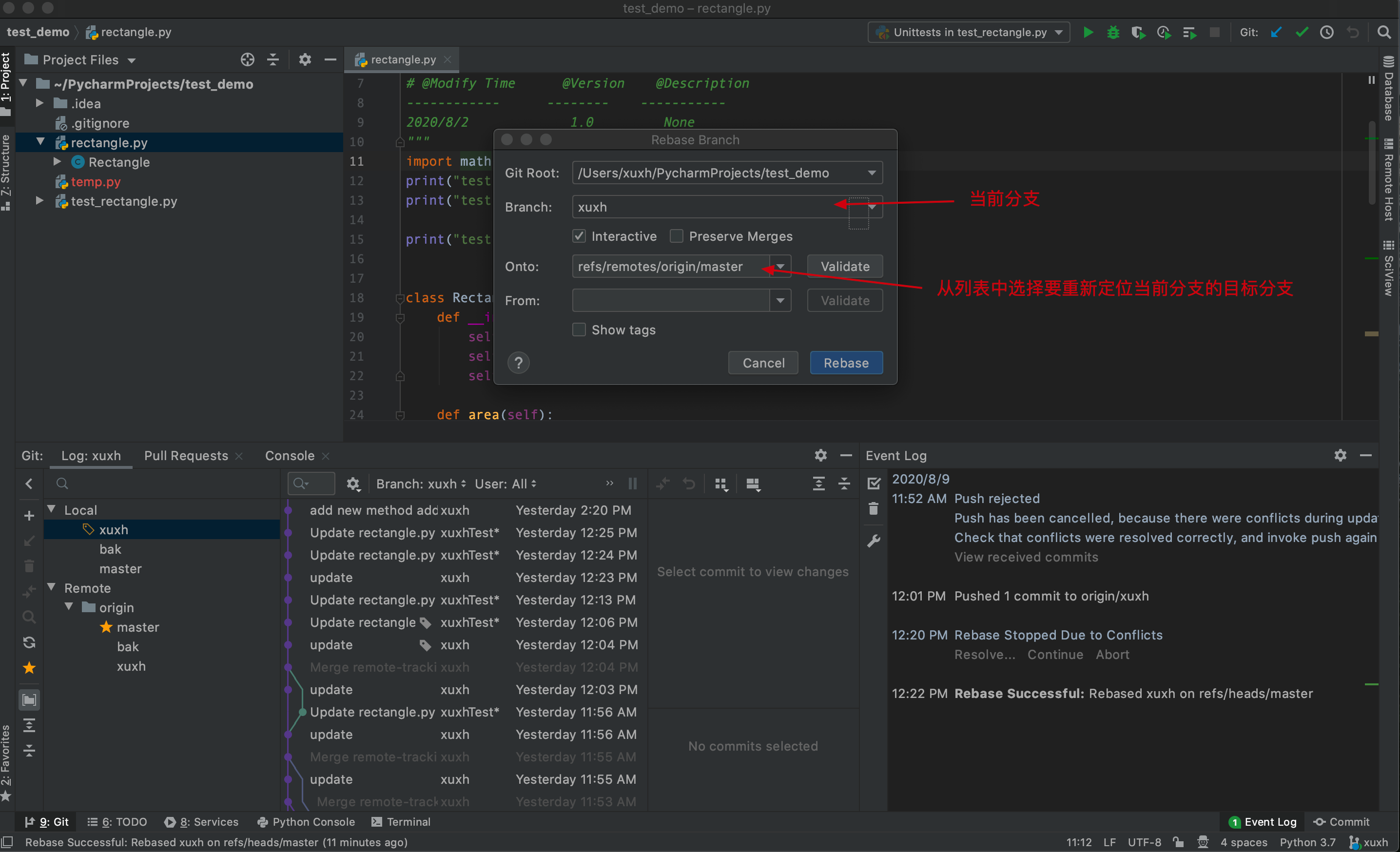Click the plus new branch icon in Git sidebar

tap(29, 516)
